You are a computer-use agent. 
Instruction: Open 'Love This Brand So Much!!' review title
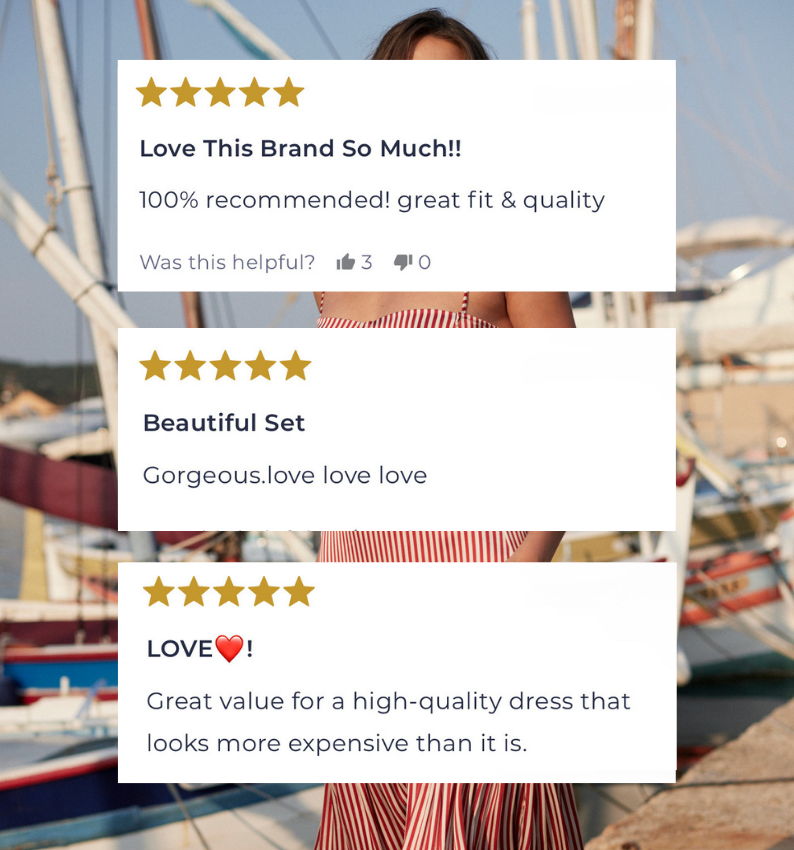pos(300,149)
